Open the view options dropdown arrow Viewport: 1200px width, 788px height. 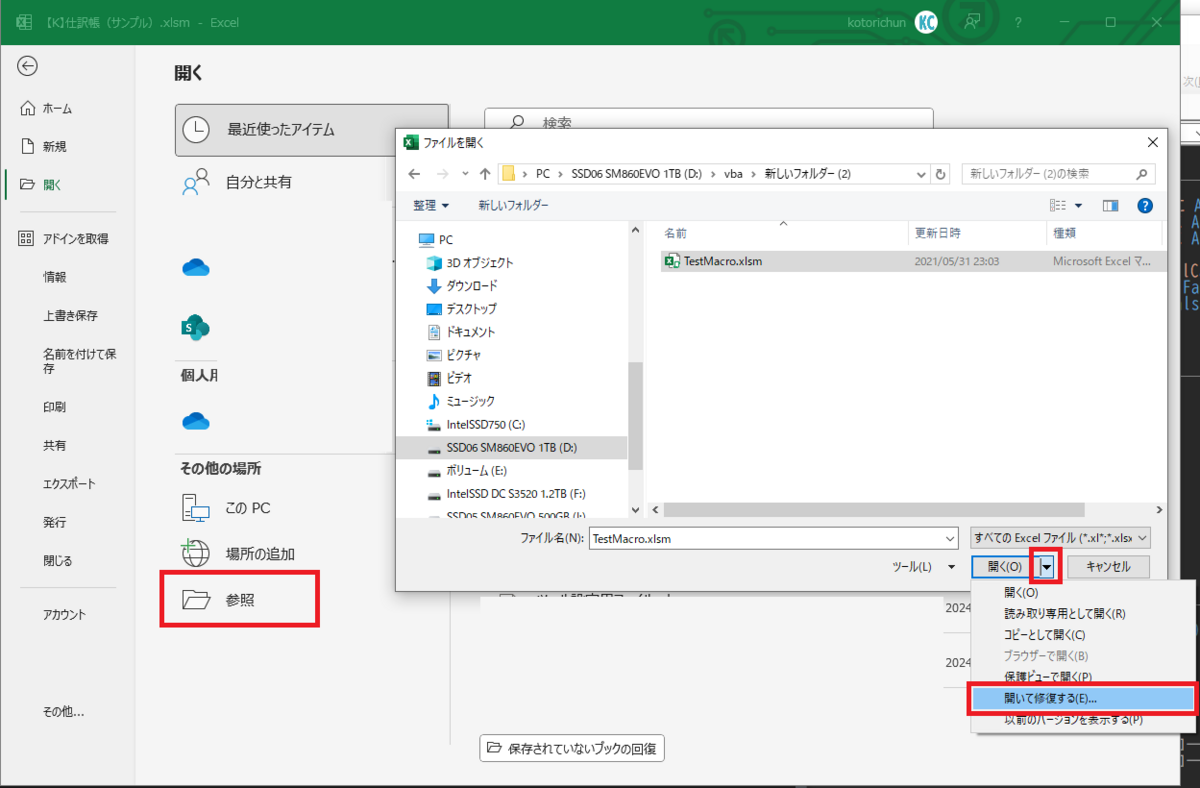1078,206
